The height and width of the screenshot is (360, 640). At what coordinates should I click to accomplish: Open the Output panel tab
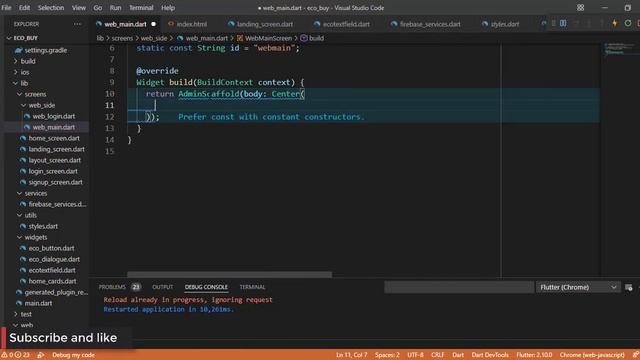[x=162, y=287]
